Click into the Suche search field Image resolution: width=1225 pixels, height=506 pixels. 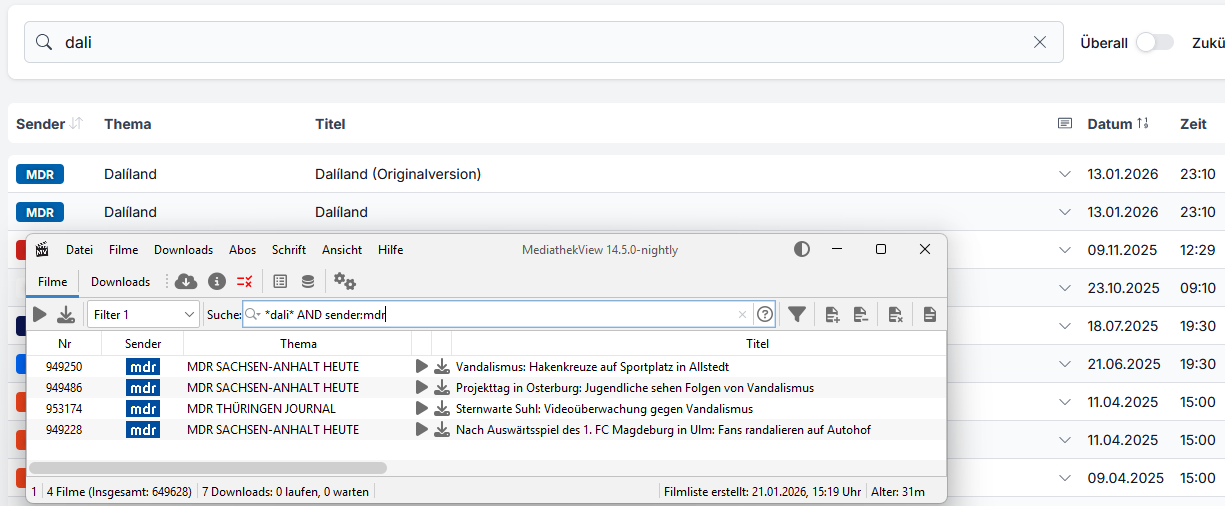500,315
